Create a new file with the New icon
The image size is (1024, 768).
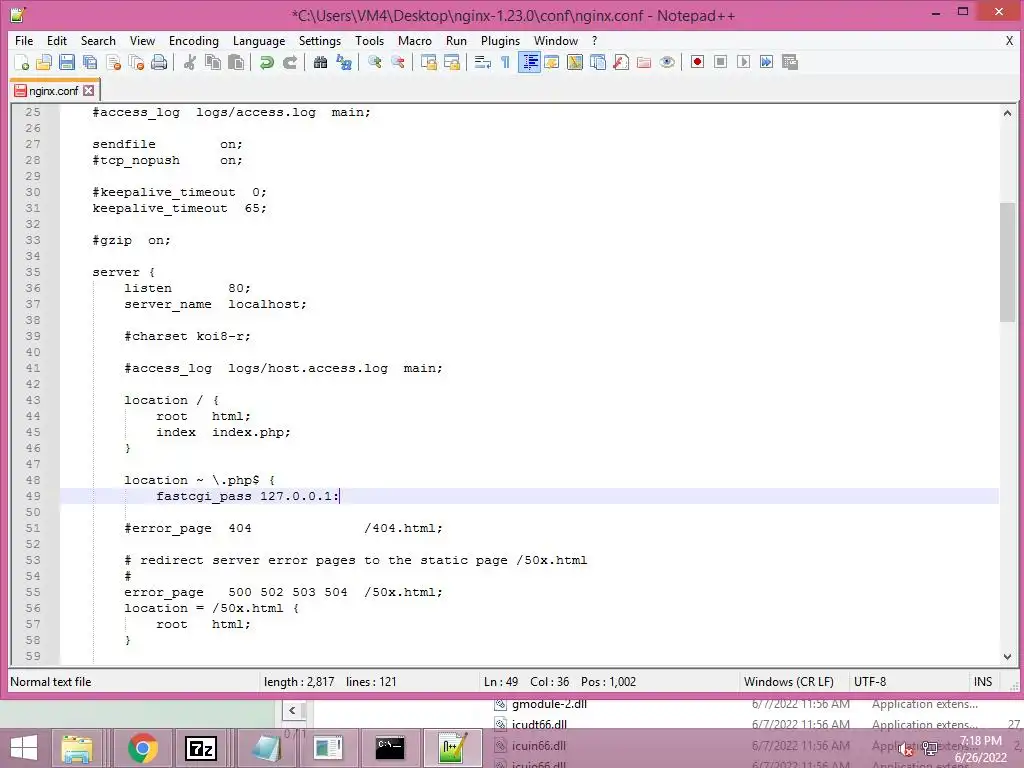pyautogui.click(x=22, y=62)
